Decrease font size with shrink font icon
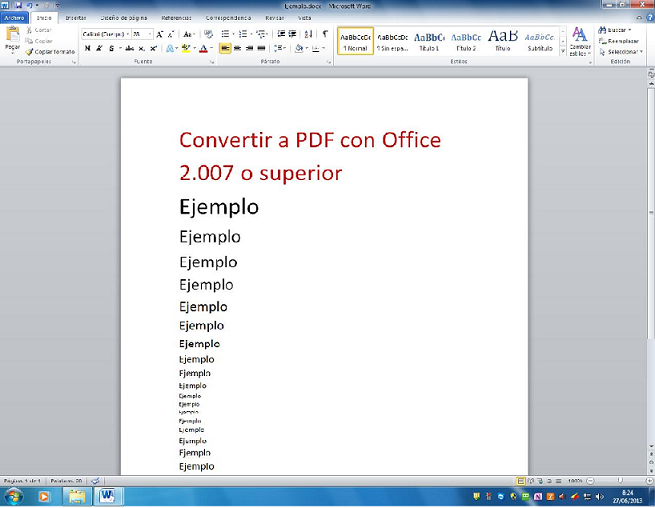This screenshot has height=508, width=655. click(170, 34)
